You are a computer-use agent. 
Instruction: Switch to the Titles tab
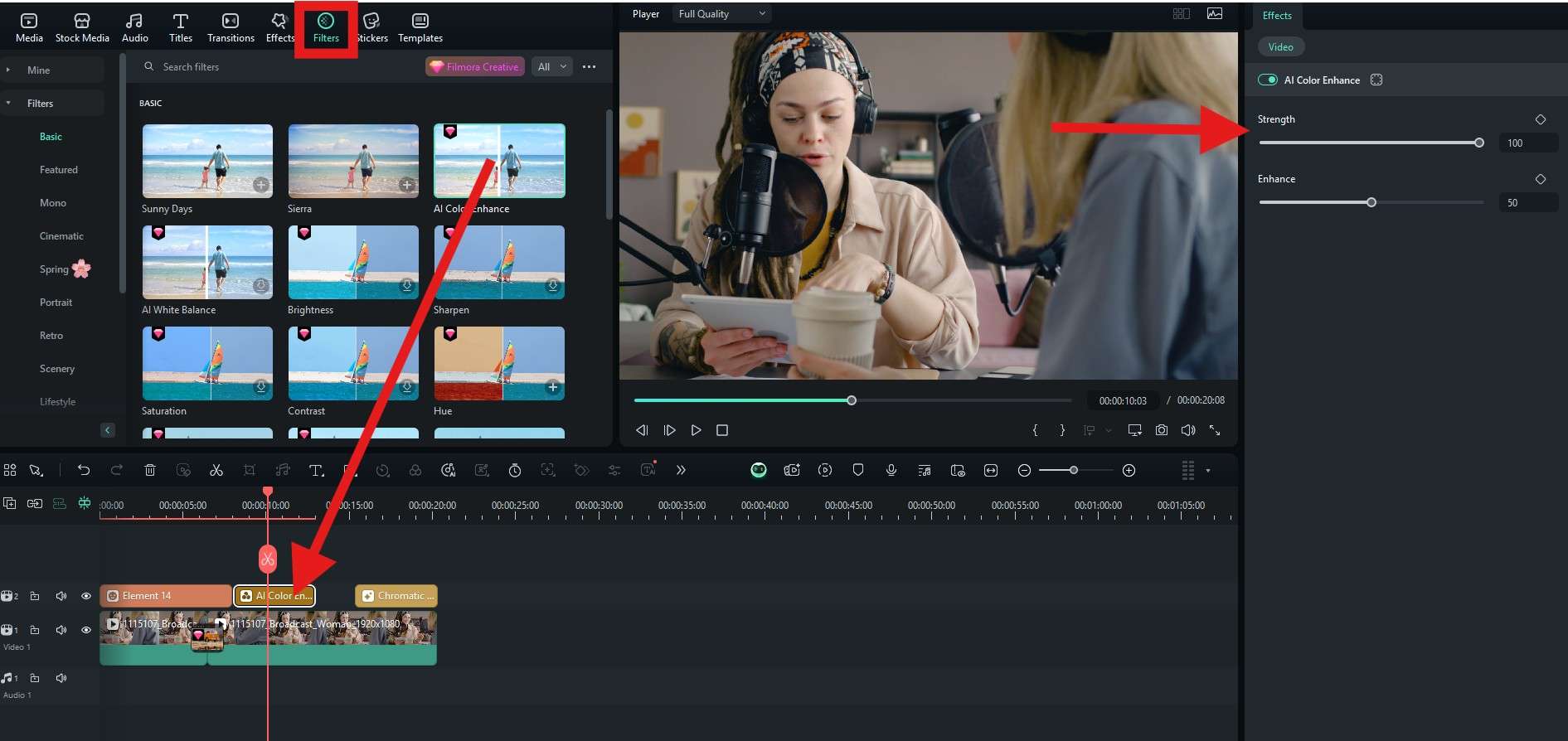[x=181, y=27]
